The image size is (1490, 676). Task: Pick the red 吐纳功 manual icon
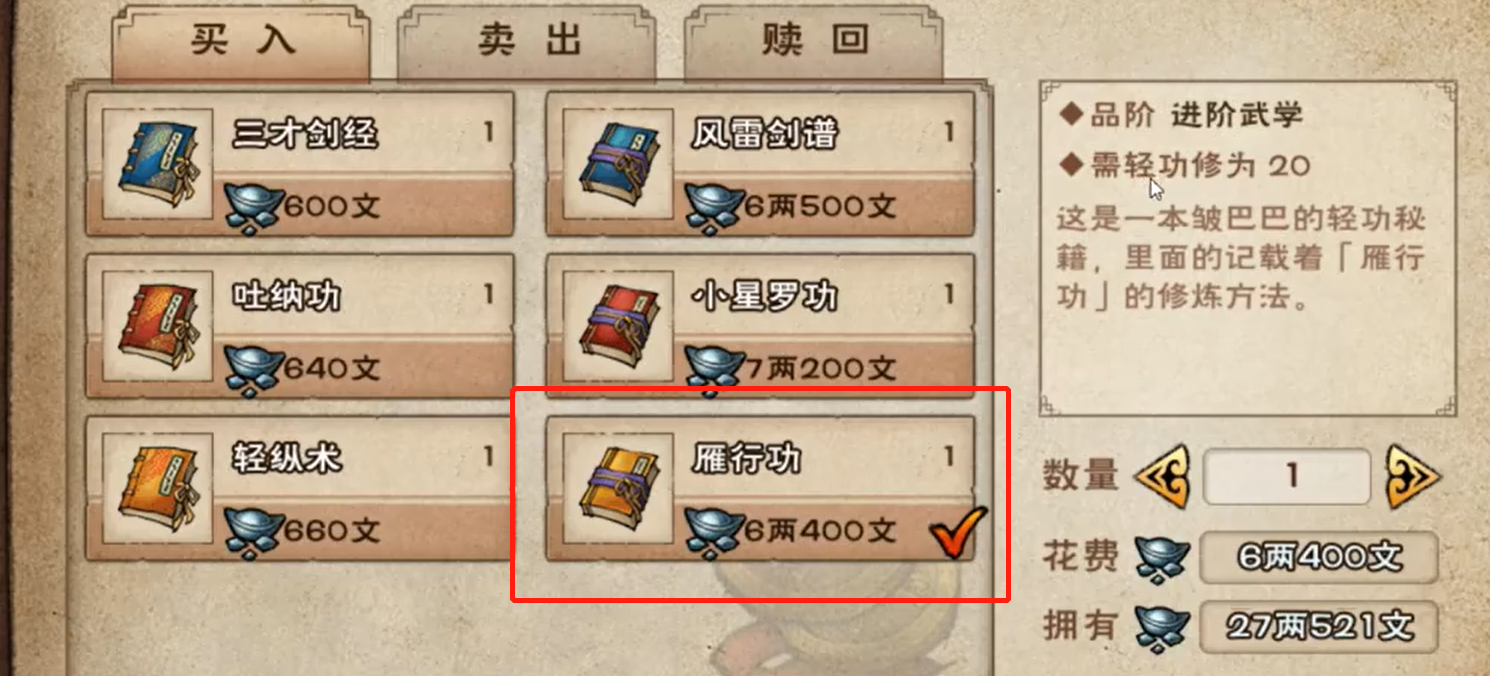(158, 326)
